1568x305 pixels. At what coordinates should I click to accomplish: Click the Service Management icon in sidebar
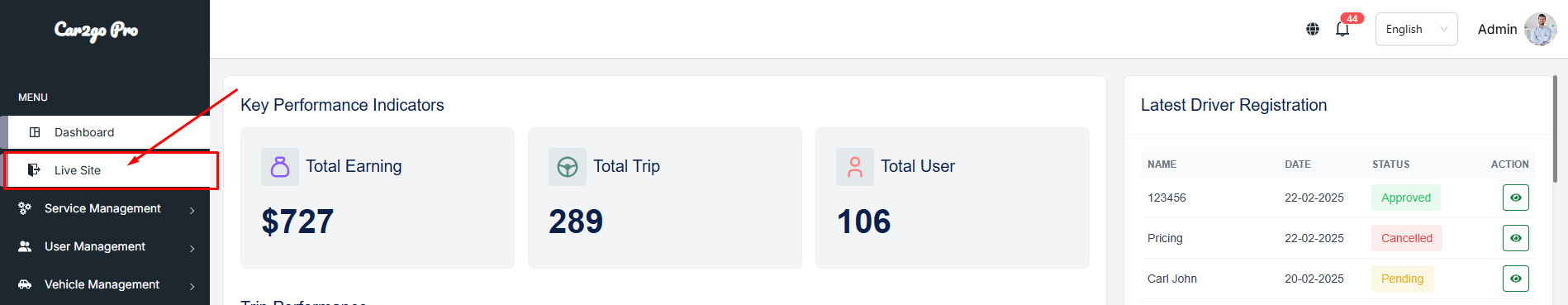[25, 208]
